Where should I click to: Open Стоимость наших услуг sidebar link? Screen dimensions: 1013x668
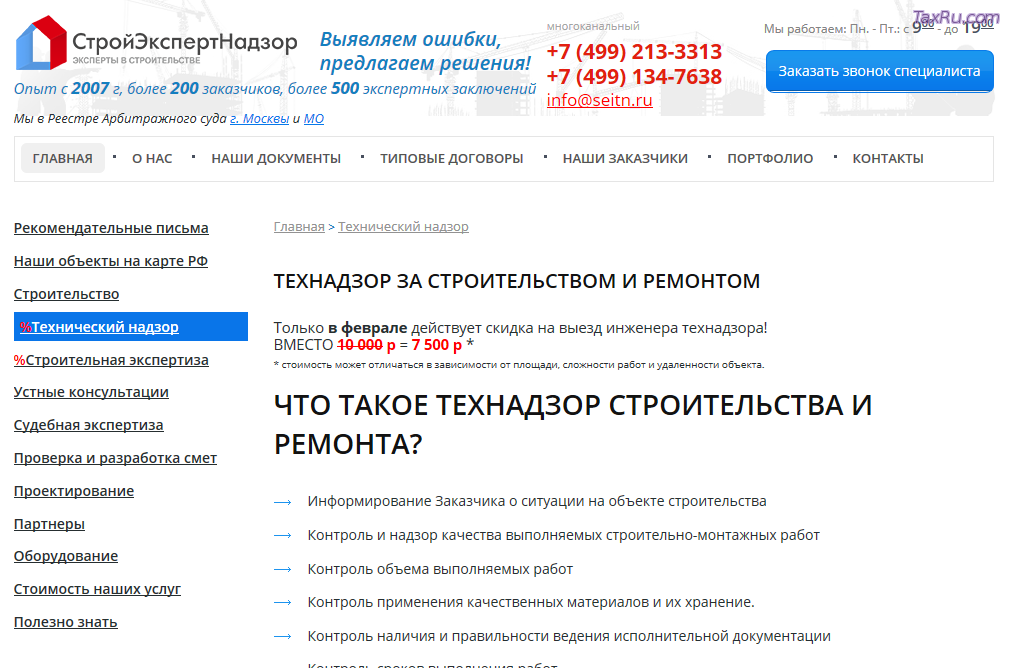click(97, 589)
